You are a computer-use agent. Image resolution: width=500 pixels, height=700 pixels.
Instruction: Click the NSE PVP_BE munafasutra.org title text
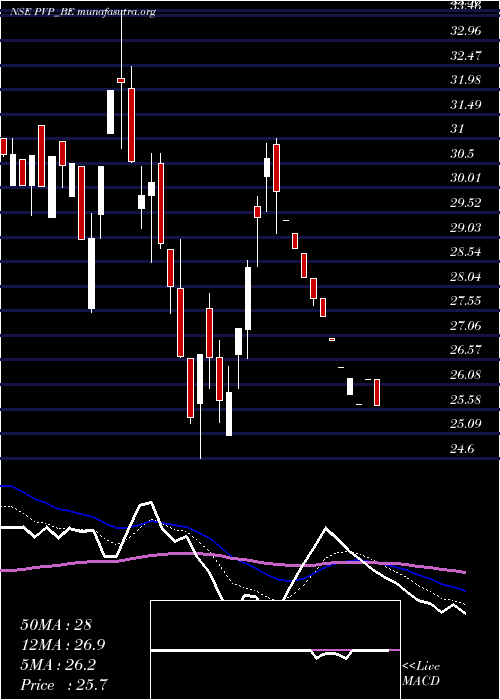tap(83, 12)
